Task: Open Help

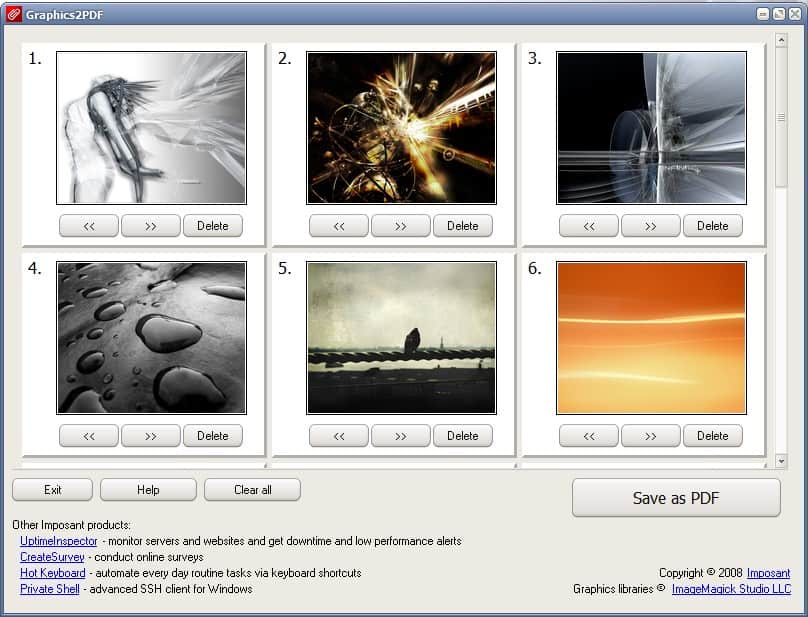Action: tap(148, 490)
